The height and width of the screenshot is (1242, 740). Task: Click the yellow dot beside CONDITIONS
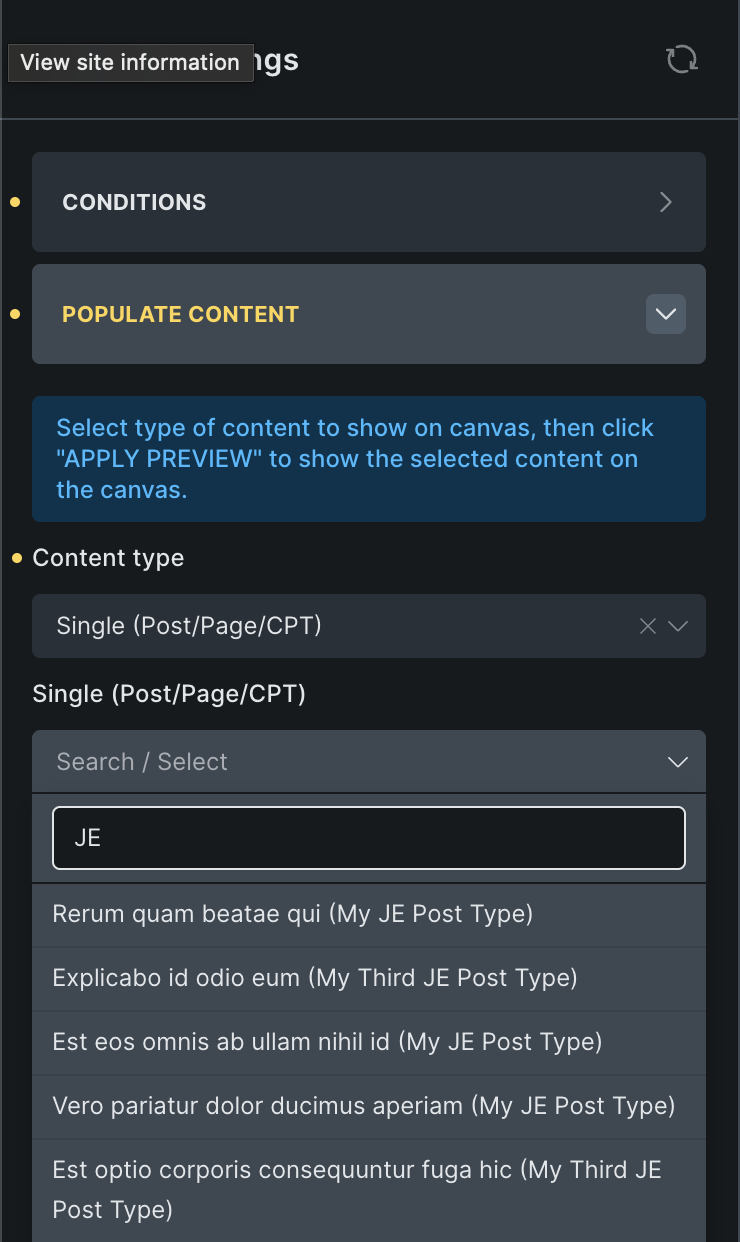pyautogui.click(x=15, y=202)
